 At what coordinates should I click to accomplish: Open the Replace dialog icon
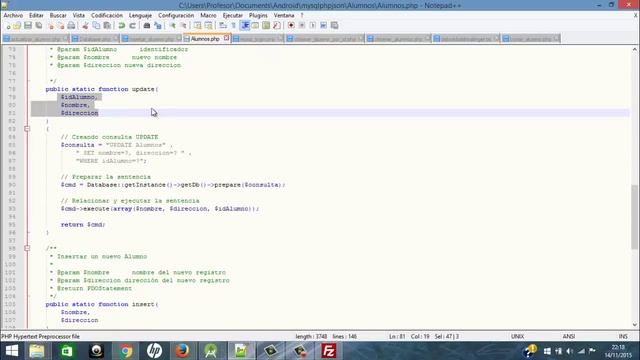coord(158,26)
